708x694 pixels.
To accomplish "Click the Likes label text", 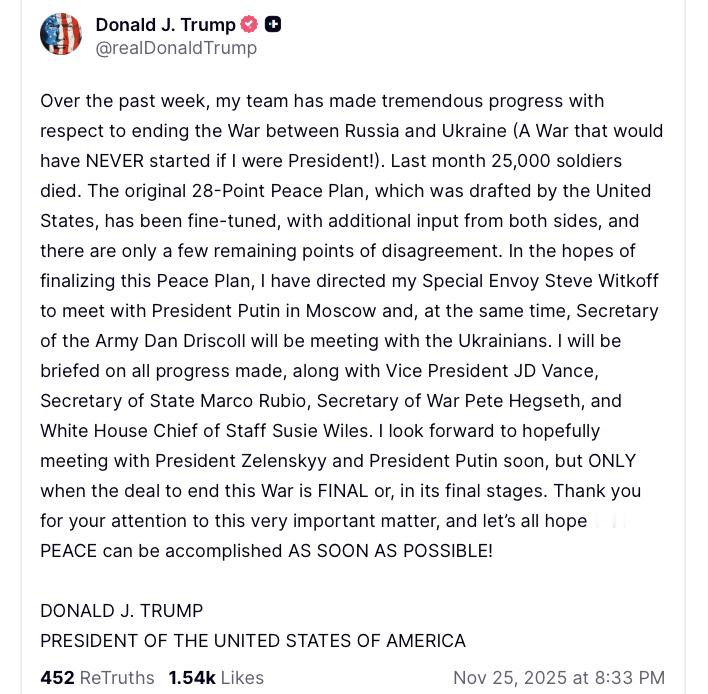I will [x=242, y=677].
